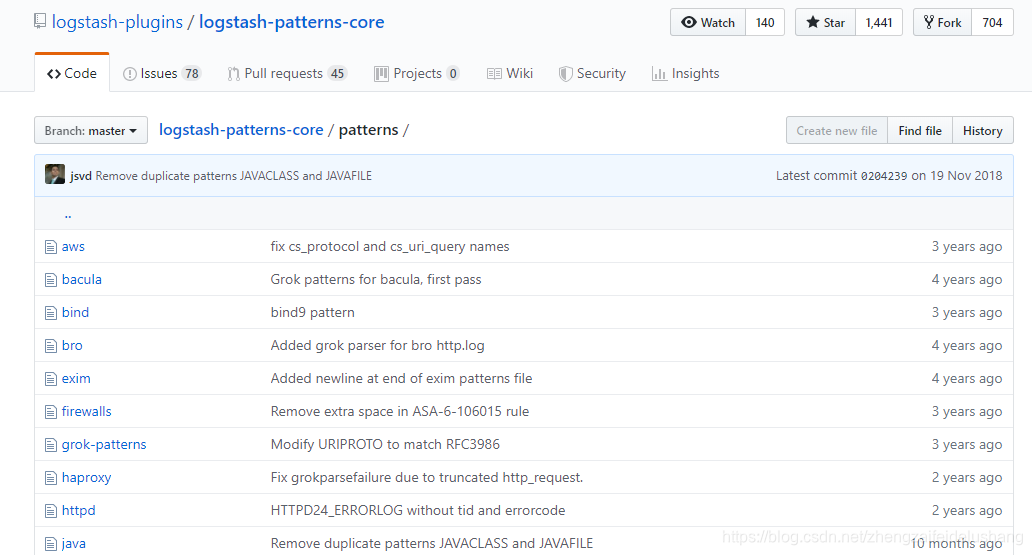This screenshot has height=555, width=1032.
Task: Click the file icon beside bacula
Action: [51, 280]
